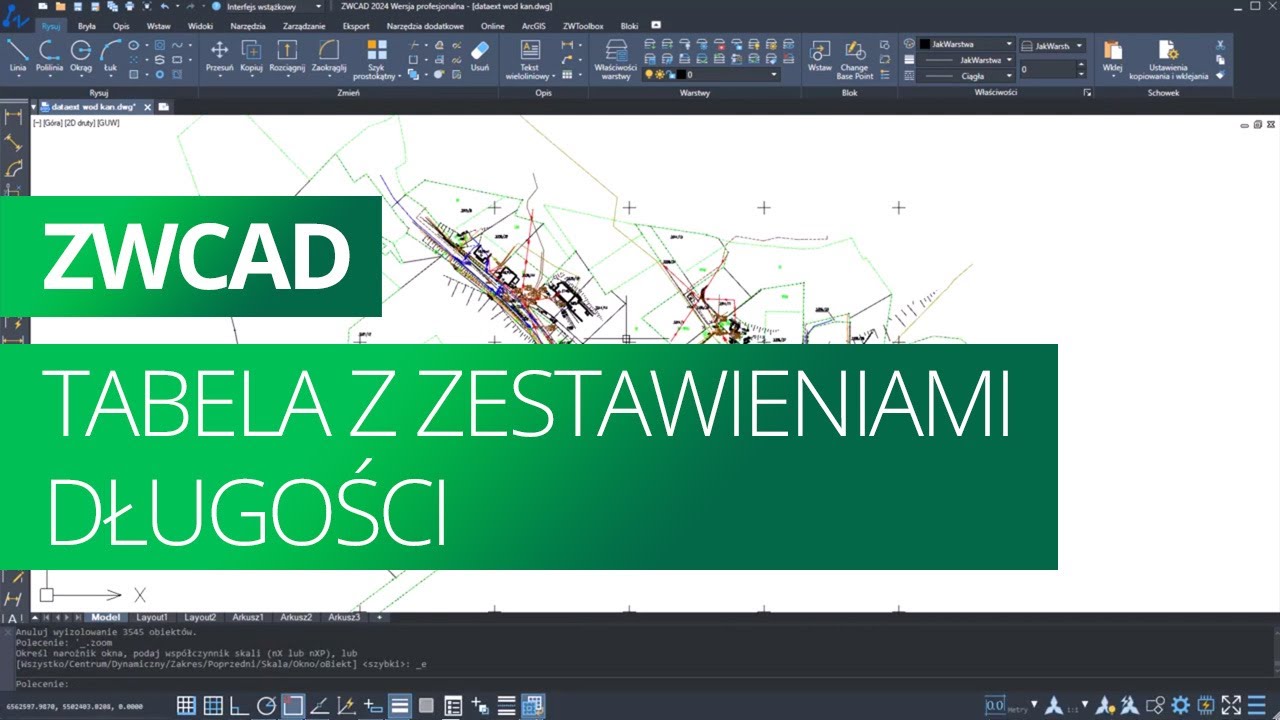Open the JakWarstwa lineweight dropdown
1280x720 pixels.
1010,60
